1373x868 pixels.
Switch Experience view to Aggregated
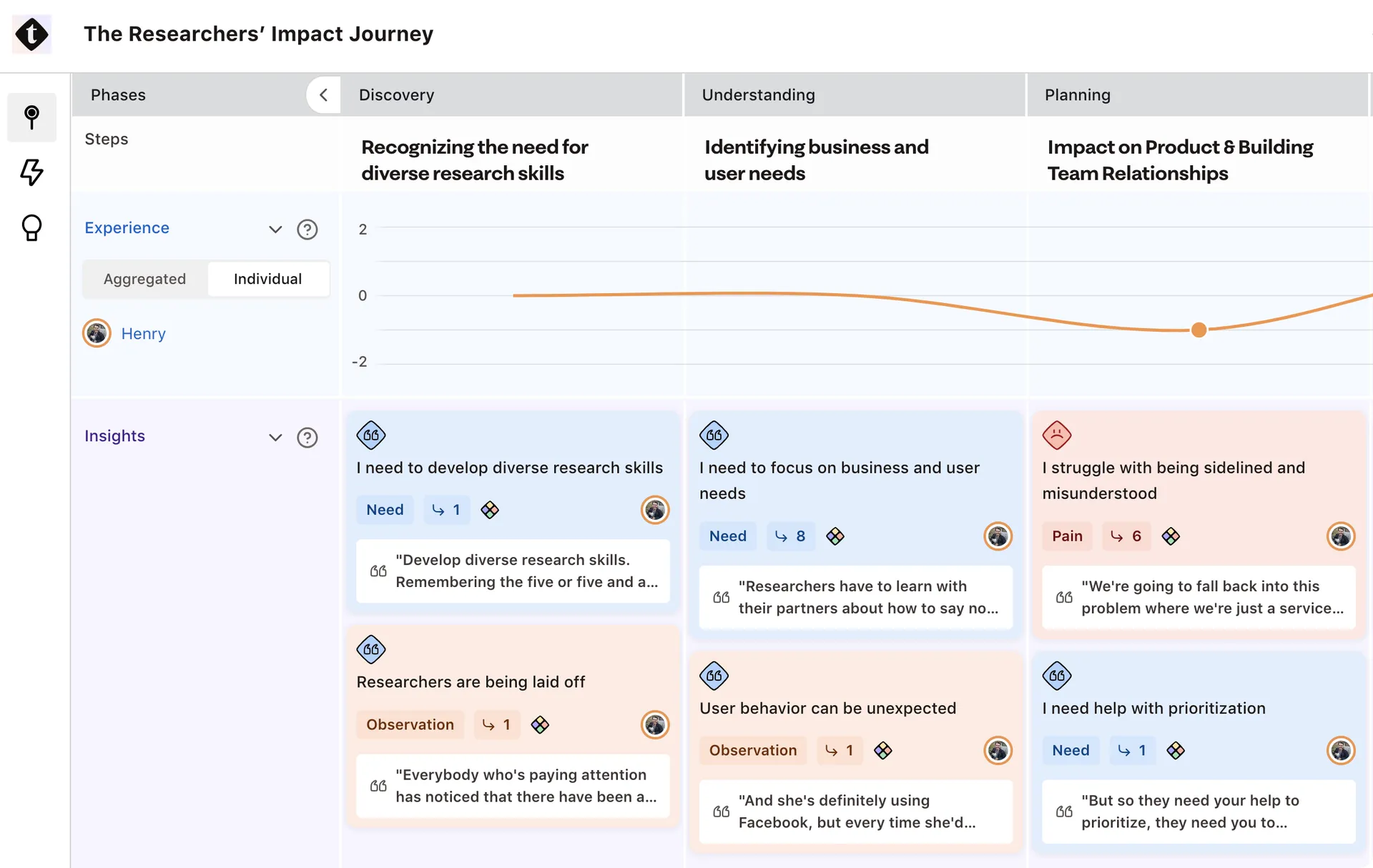pos(145,279)
